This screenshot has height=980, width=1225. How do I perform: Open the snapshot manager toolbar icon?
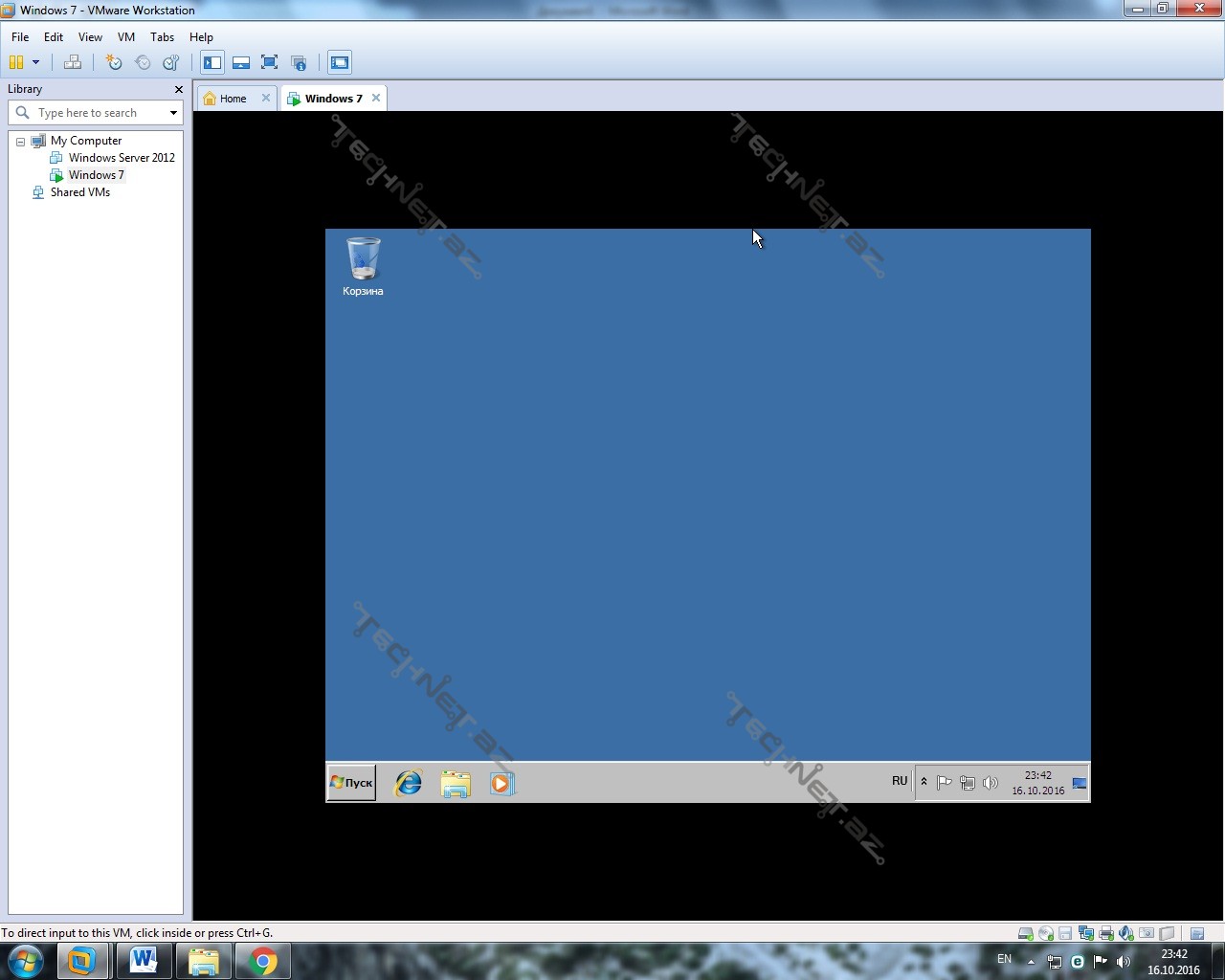click(x=171, y=63)
